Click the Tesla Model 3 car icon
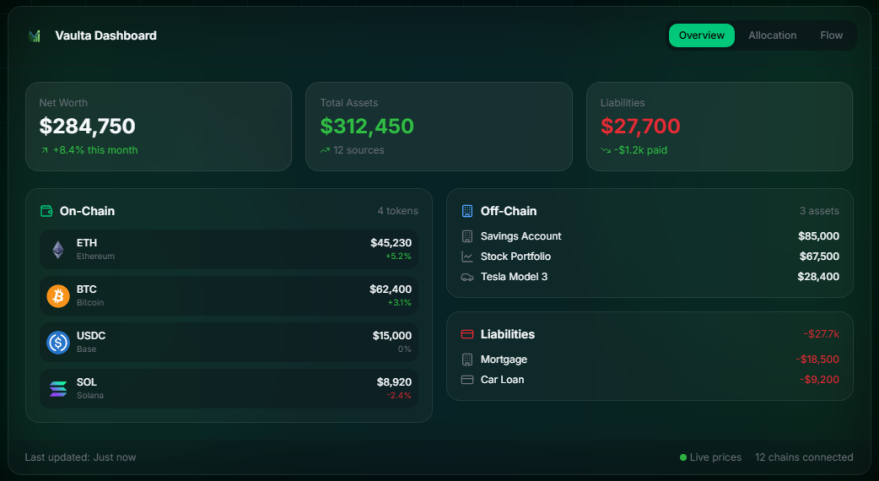Viewport: 879px width, 481px height. (x=467, y=277)
